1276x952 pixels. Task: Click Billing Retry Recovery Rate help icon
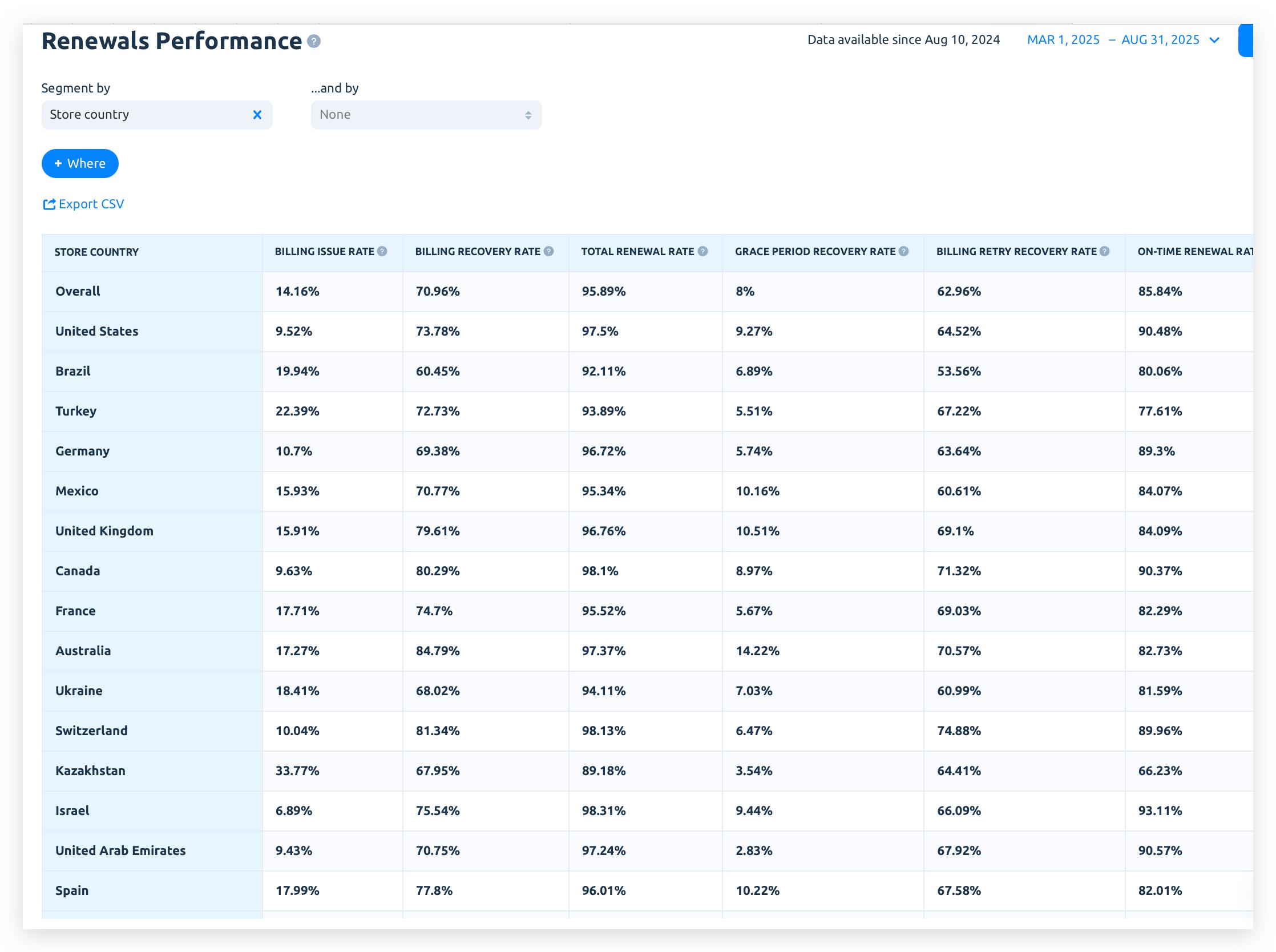tap(1104, 251)
